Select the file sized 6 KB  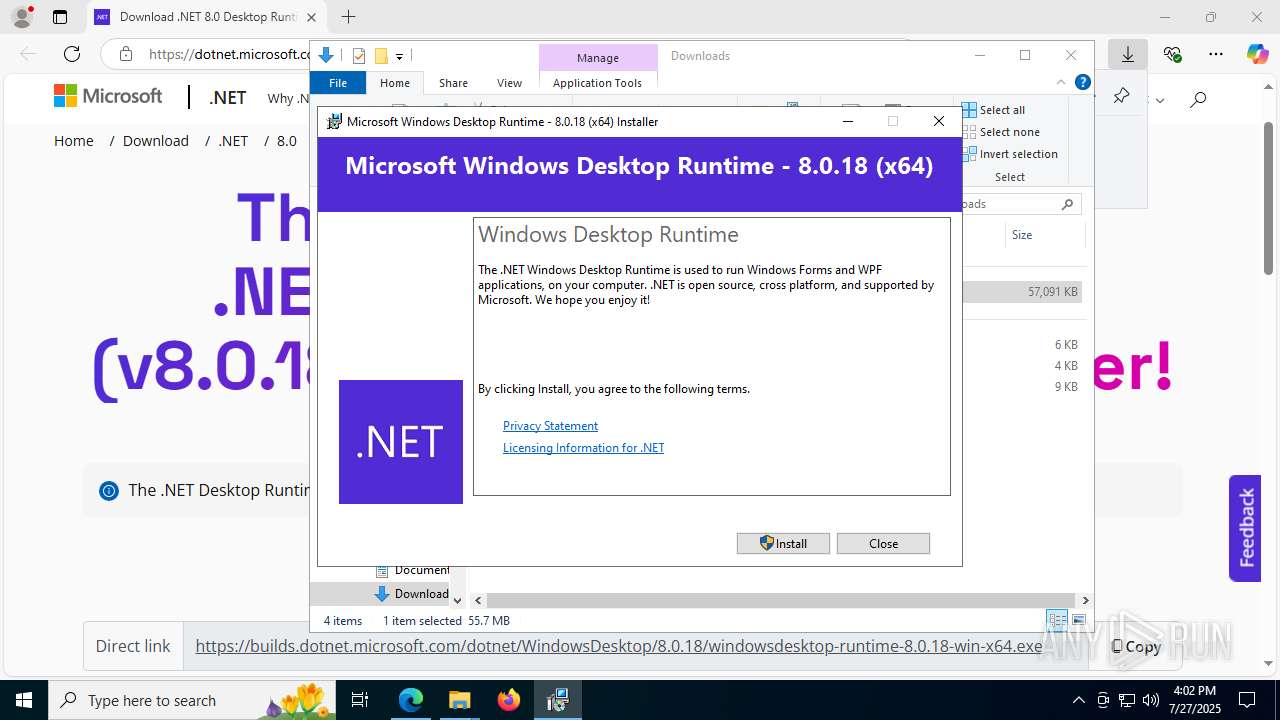[1066, 345]
